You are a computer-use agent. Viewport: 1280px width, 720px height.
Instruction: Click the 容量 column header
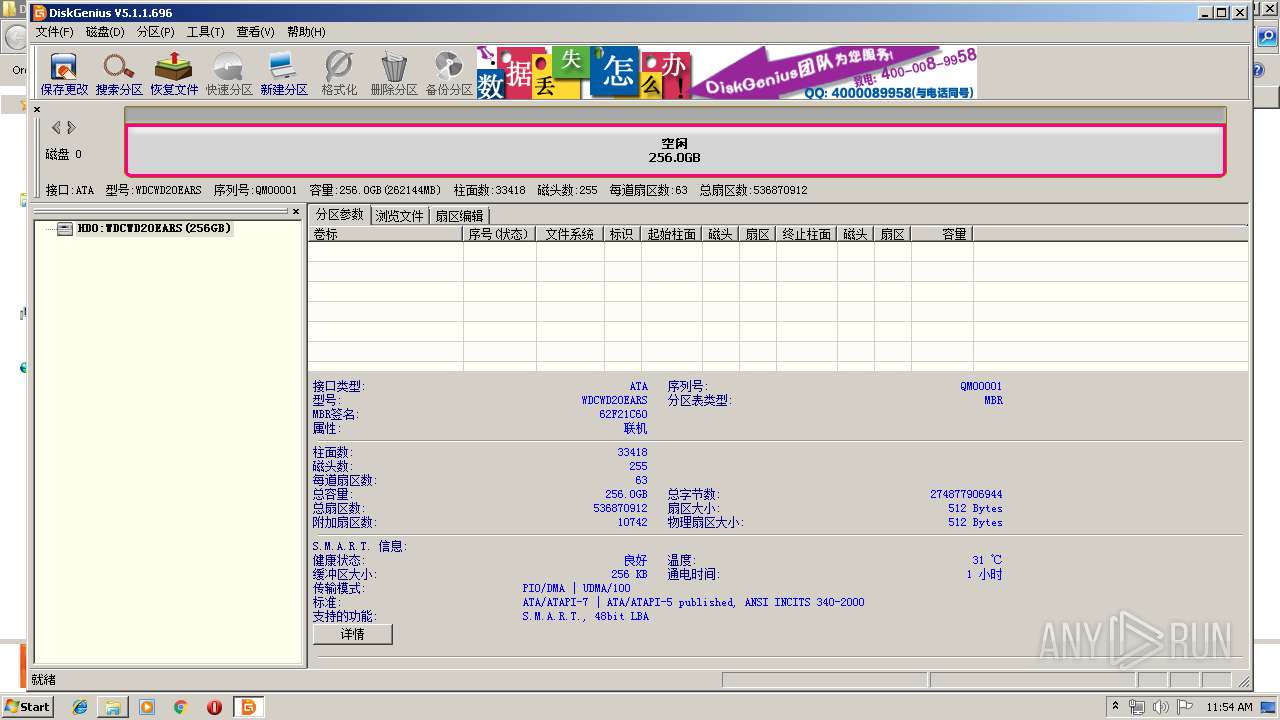point(942,234)
